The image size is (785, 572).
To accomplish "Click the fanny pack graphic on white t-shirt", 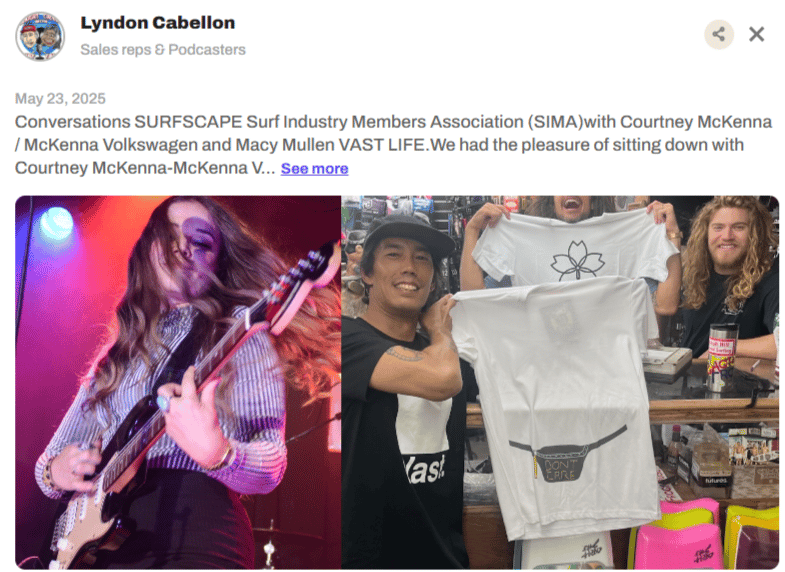I will [x=567, y=455].
